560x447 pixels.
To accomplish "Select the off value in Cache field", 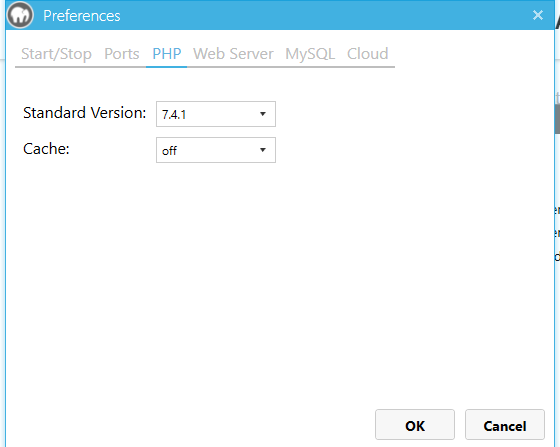I will [x=169, y=151].
